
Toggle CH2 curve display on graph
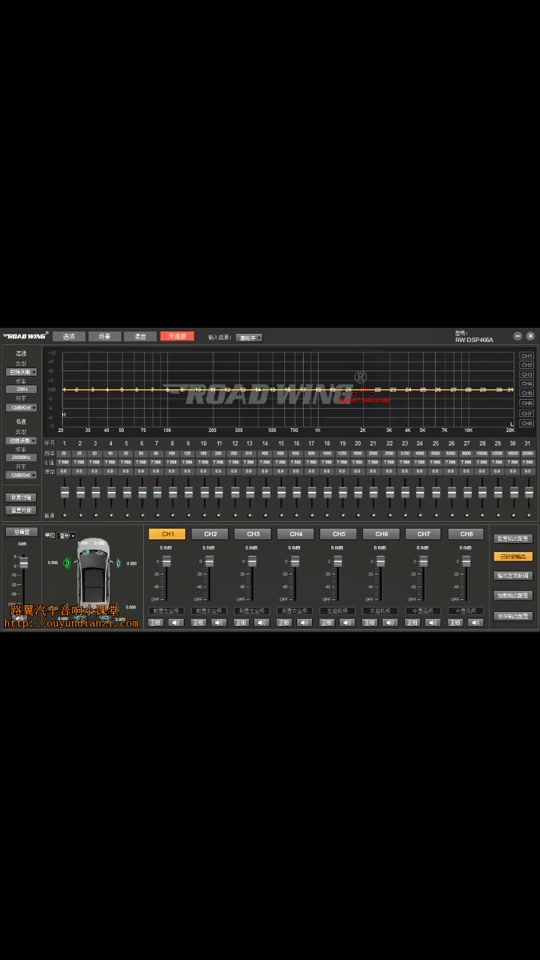(527, 365)
